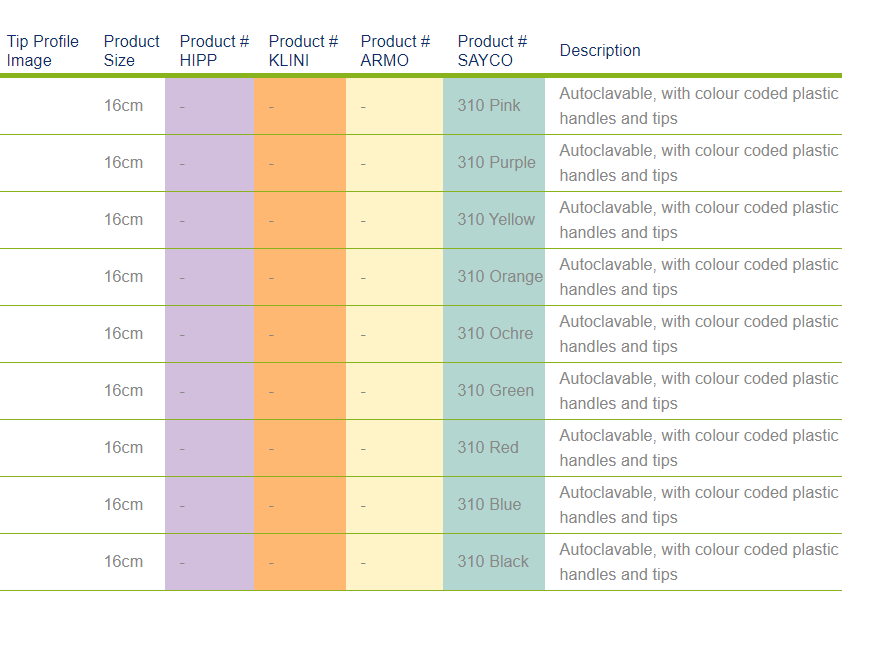Select the Product # HIPP column header
869x652 pixels.
(214, 51)
